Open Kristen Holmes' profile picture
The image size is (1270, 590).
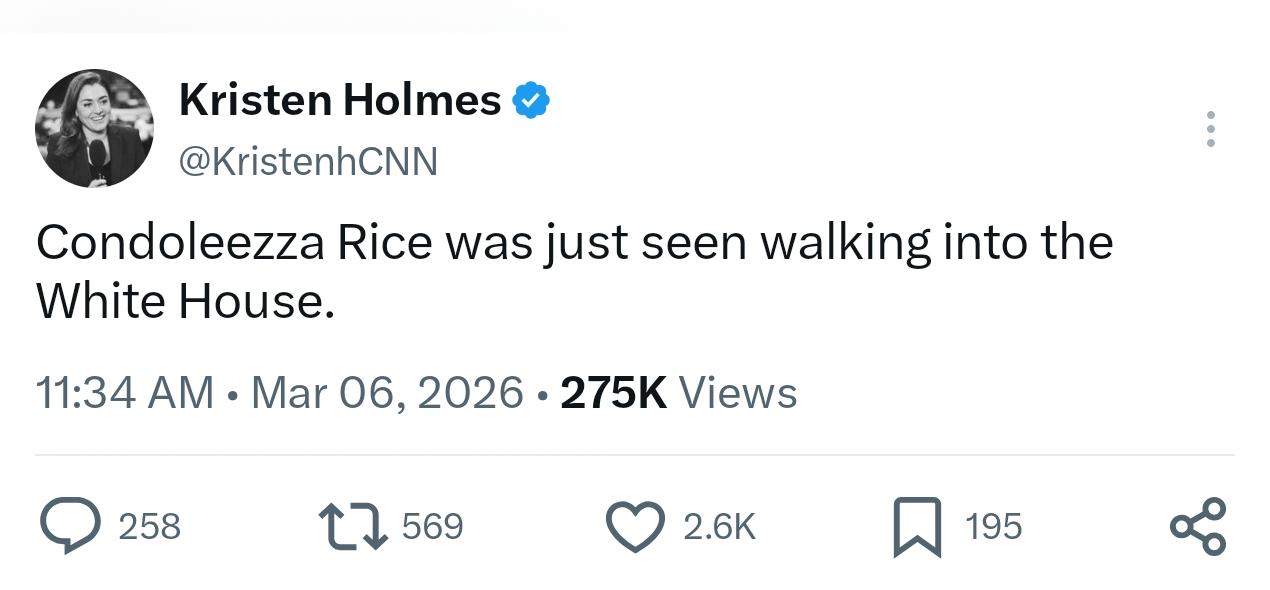[94, 128]
